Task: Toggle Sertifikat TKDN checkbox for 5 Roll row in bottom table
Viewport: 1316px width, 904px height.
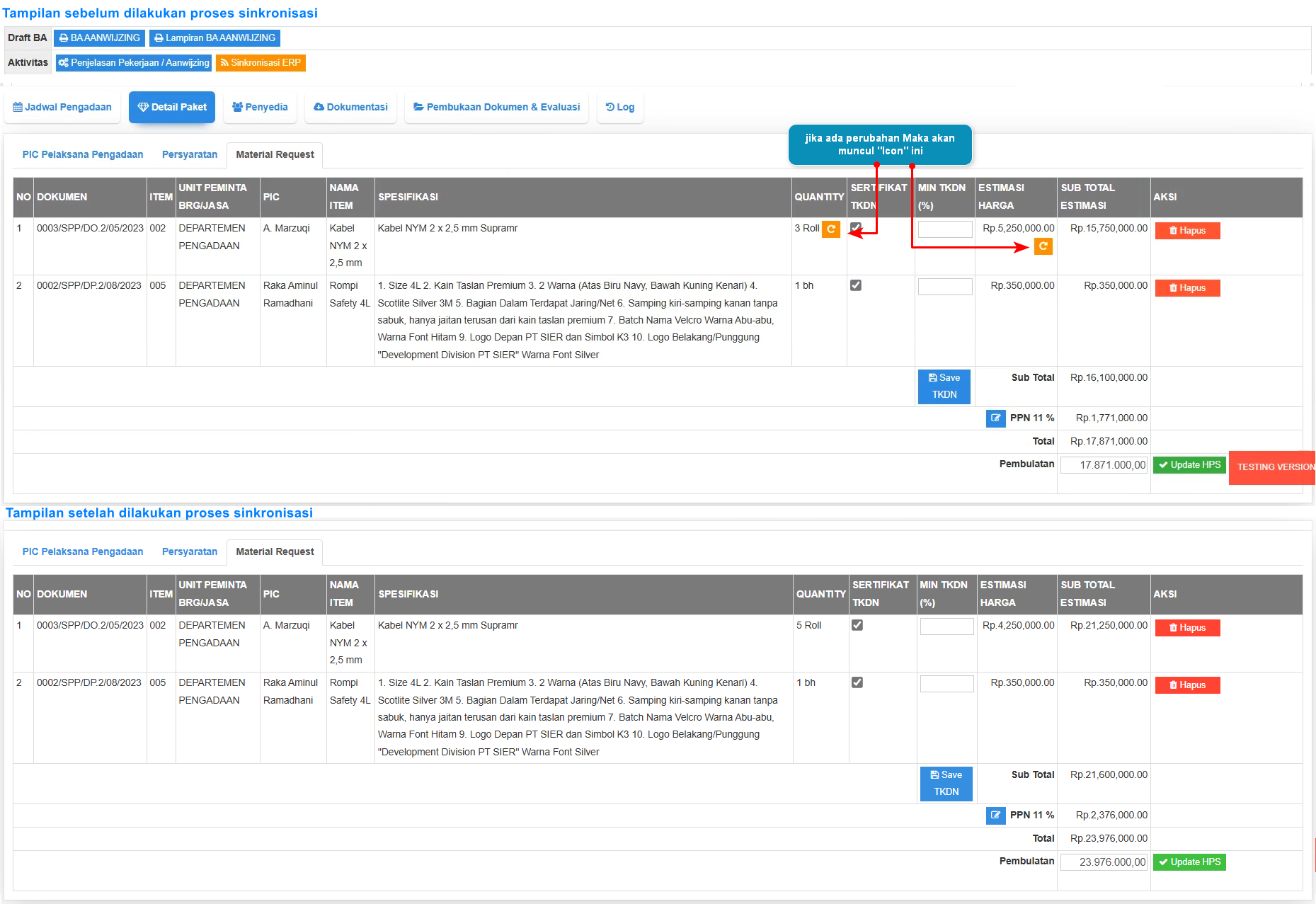Action: (857, 625)
